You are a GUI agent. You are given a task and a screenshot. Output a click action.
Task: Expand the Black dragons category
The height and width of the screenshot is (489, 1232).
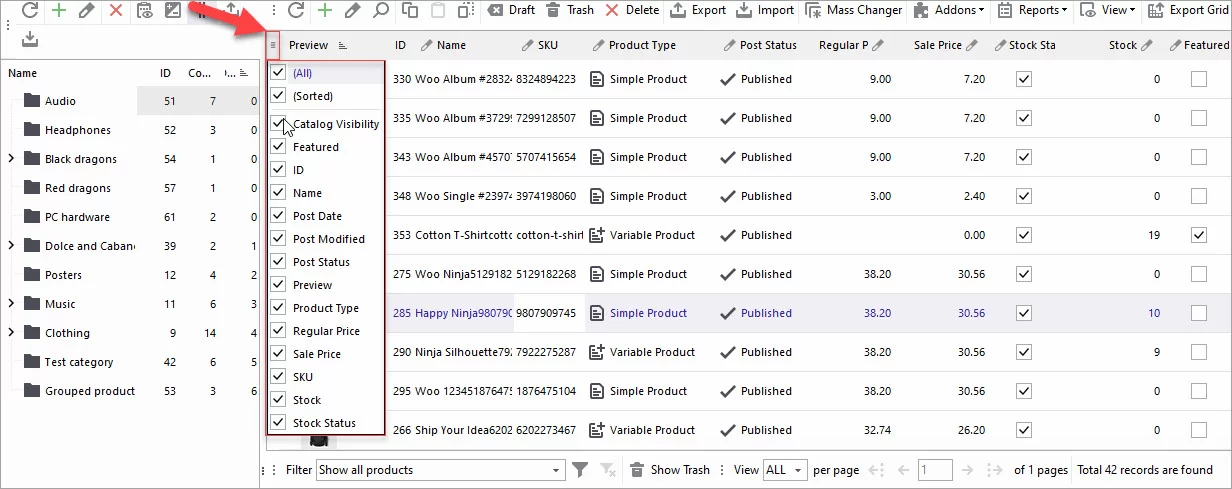click(x=11, y=159)
